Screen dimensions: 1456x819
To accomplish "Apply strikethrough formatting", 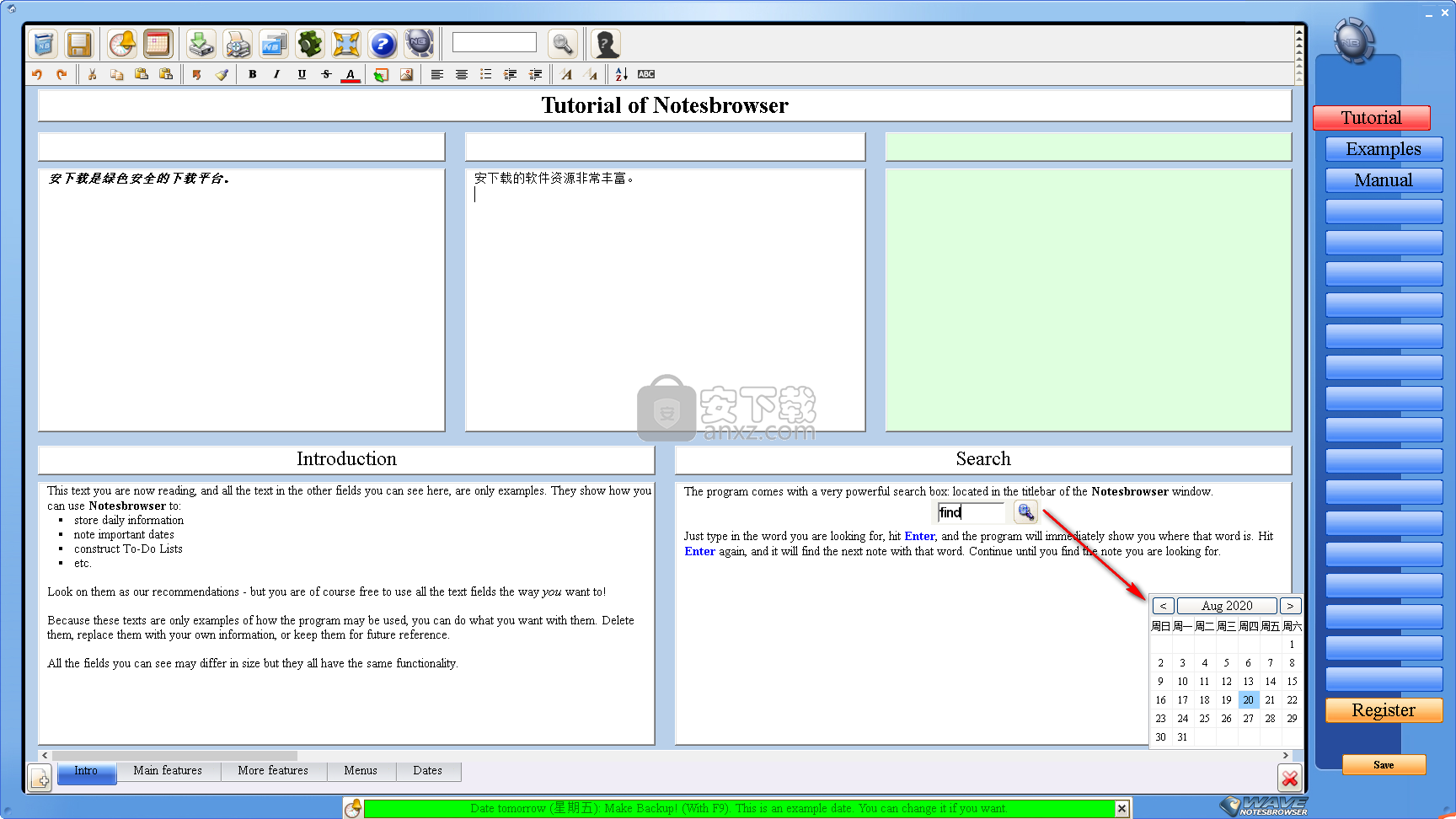I will [x=326, y=74].
